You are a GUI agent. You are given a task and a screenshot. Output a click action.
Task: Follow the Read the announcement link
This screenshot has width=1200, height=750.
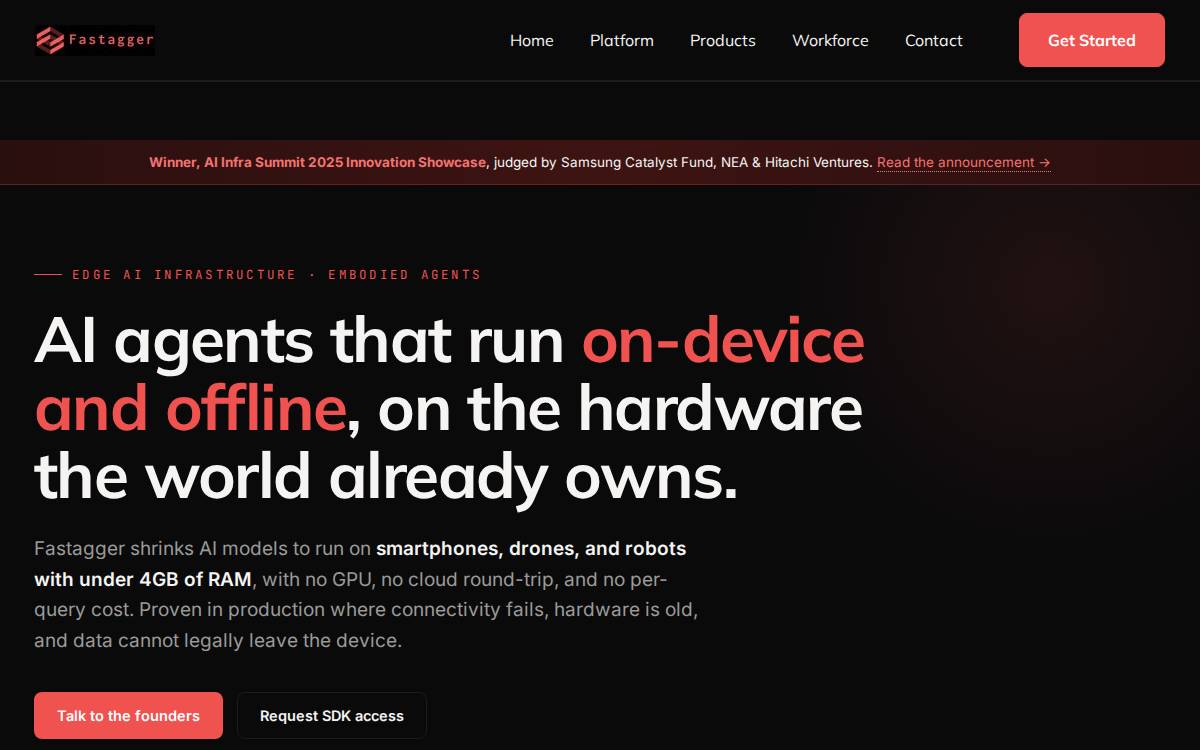(x=964, y=162)
